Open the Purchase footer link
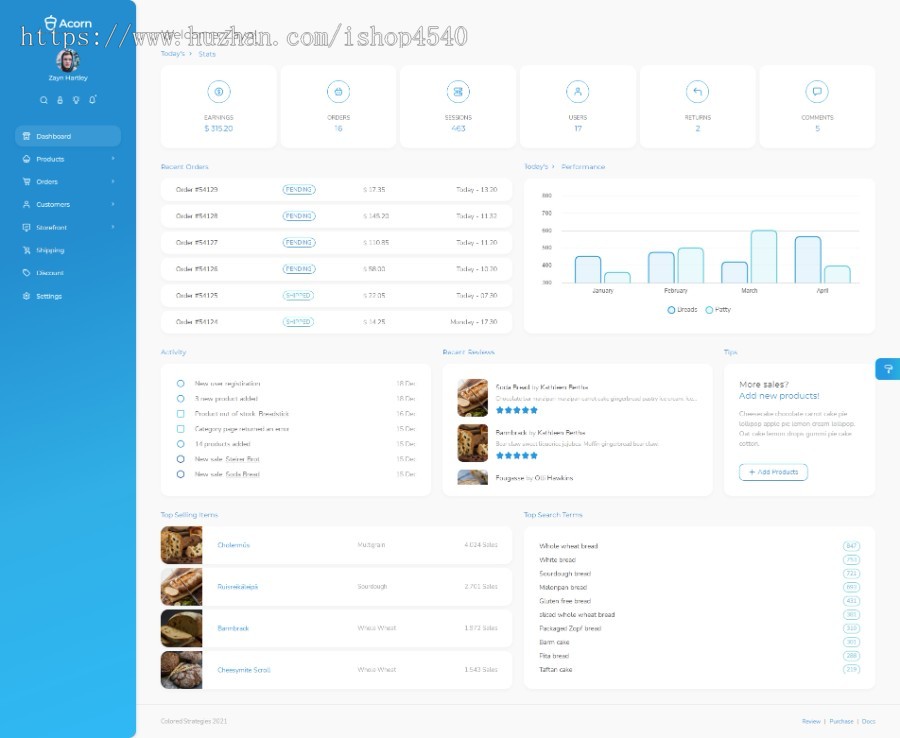This screenshot has width=900, height=738. [x=841, y=721]
